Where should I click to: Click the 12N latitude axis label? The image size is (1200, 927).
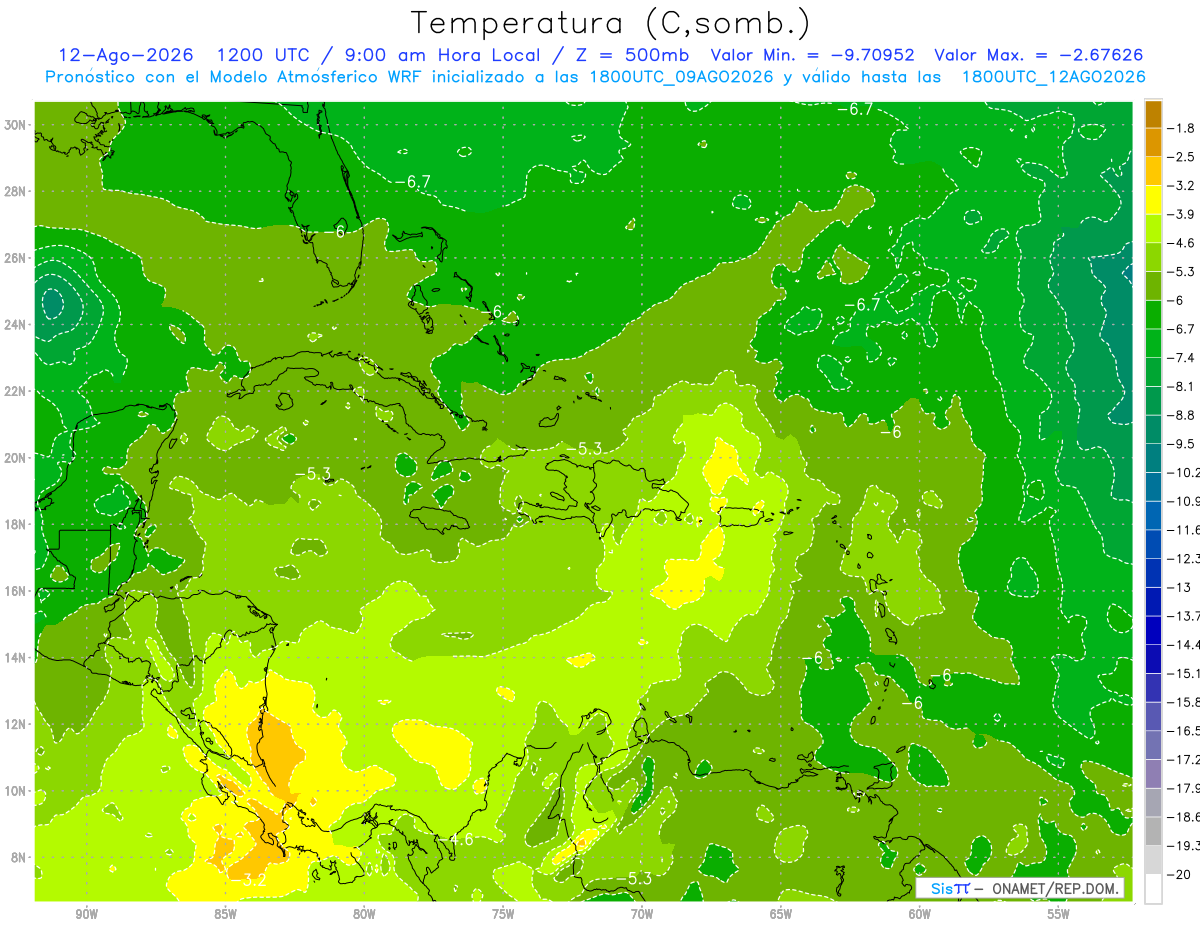coord(16,724)
